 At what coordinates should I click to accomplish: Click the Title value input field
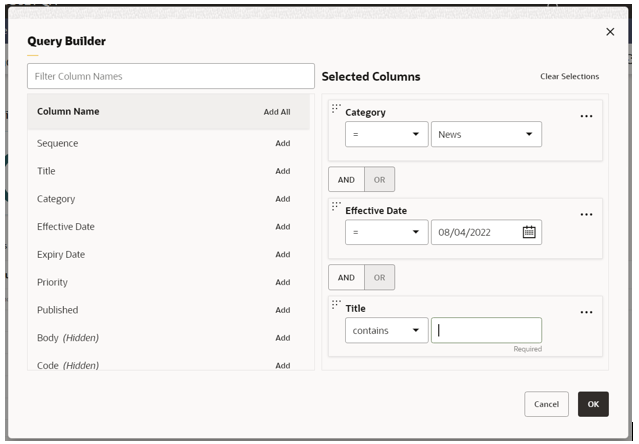click(x=486, y=330)
